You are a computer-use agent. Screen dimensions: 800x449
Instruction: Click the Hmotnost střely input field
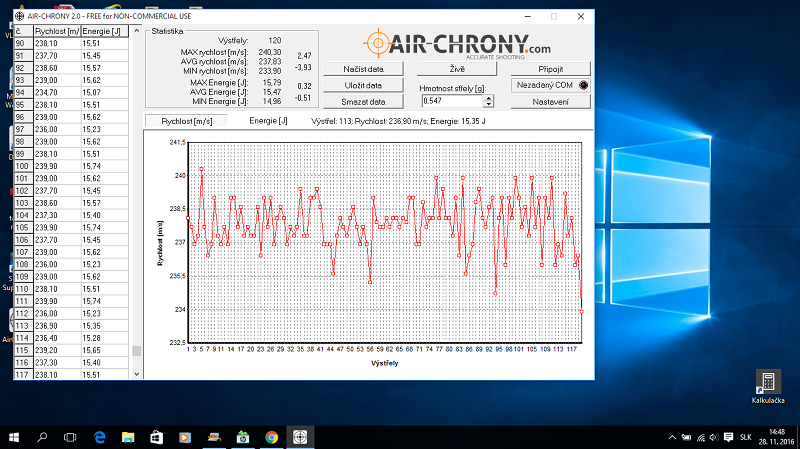point(450,101)
